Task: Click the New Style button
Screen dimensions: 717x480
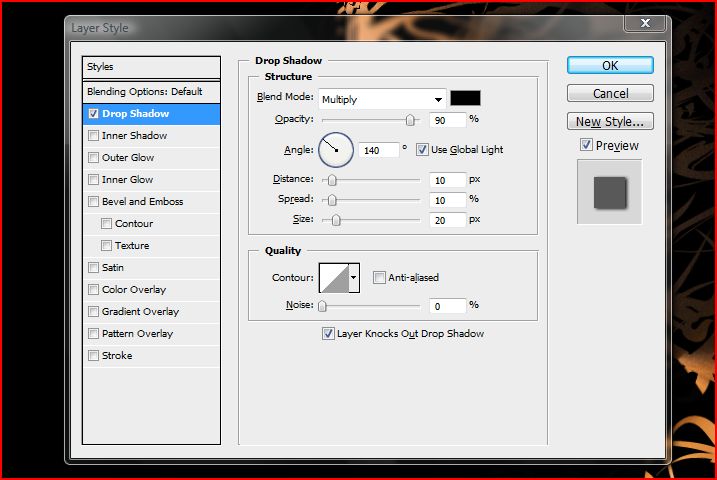Action: click(610, 122)
